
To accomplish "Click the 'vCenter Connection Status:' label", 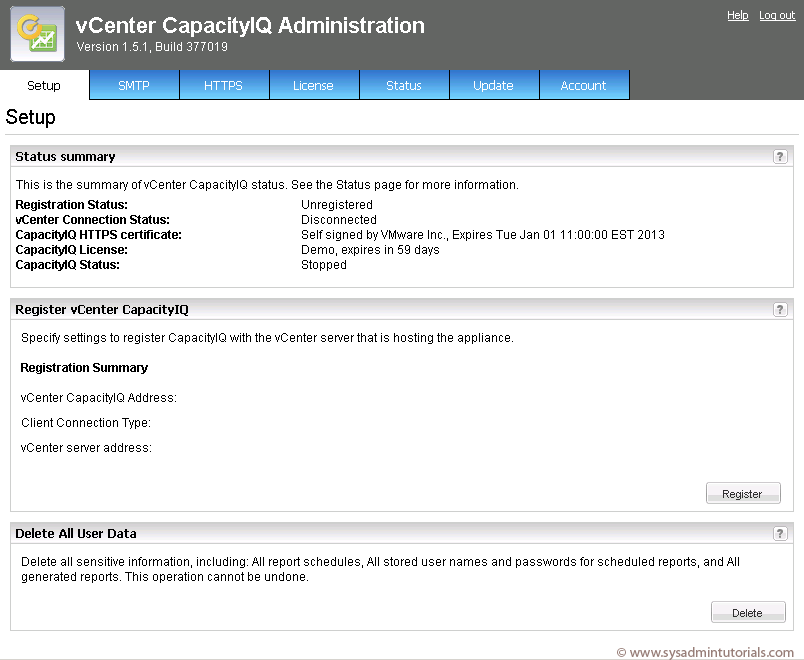I will 93,219.
